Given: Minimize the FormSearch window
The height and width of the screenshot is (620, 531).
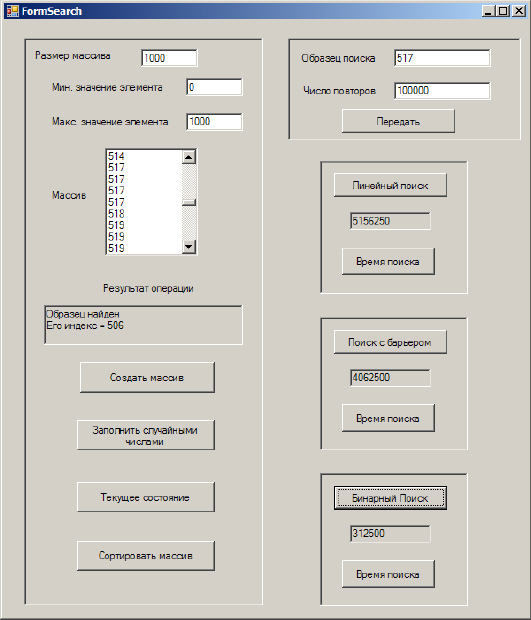Looking at the screenshot, I should 489,11.
